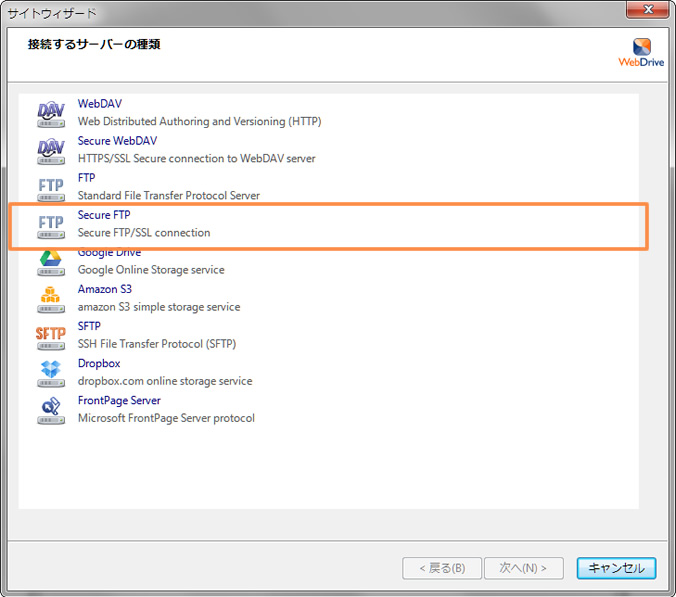Viewport: 676px width, 597px height.
Task: Pick the Amazon S3 title text
Action: [105, 289]
